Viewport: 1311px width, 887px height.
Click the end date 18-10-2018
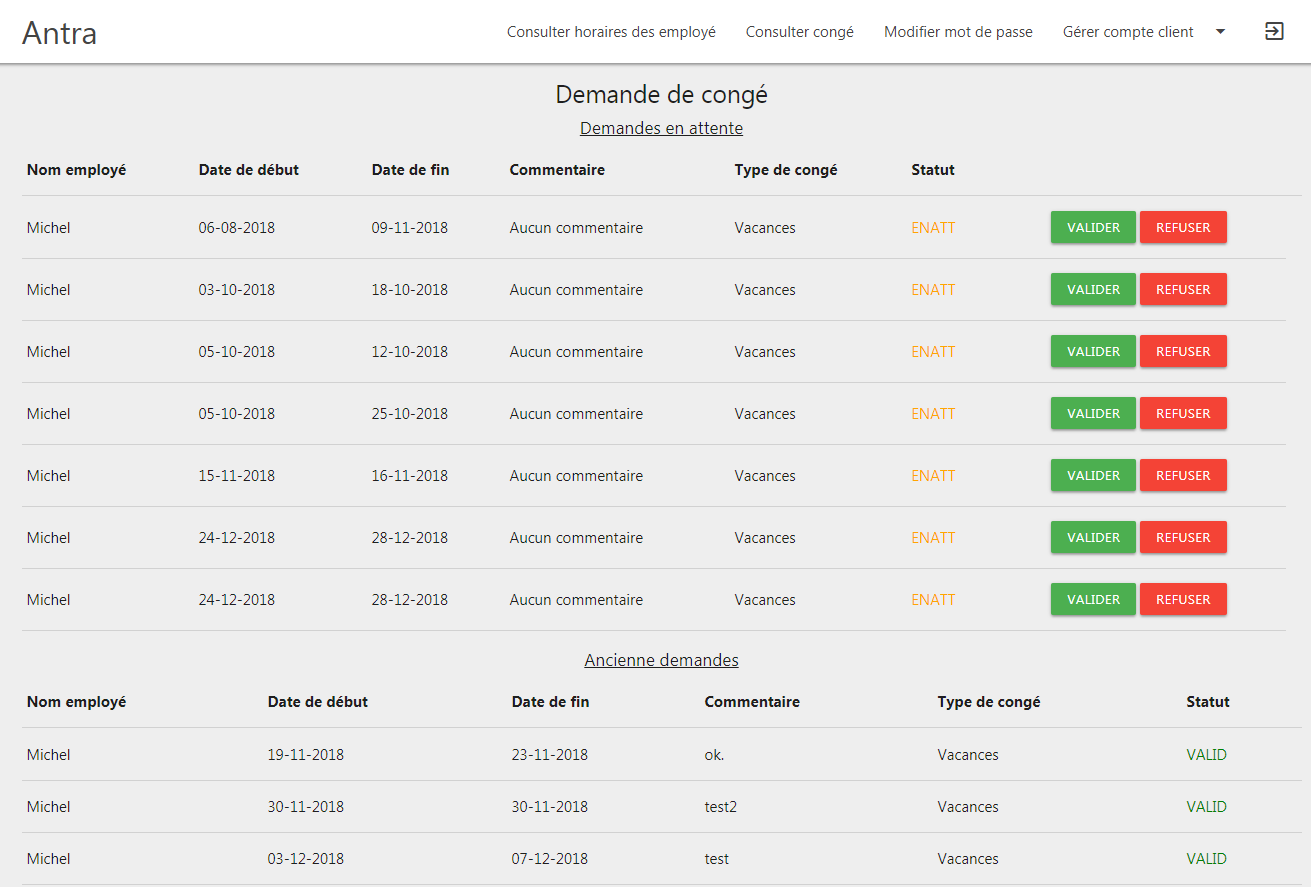pyautogui.click(x=410, y=290)
